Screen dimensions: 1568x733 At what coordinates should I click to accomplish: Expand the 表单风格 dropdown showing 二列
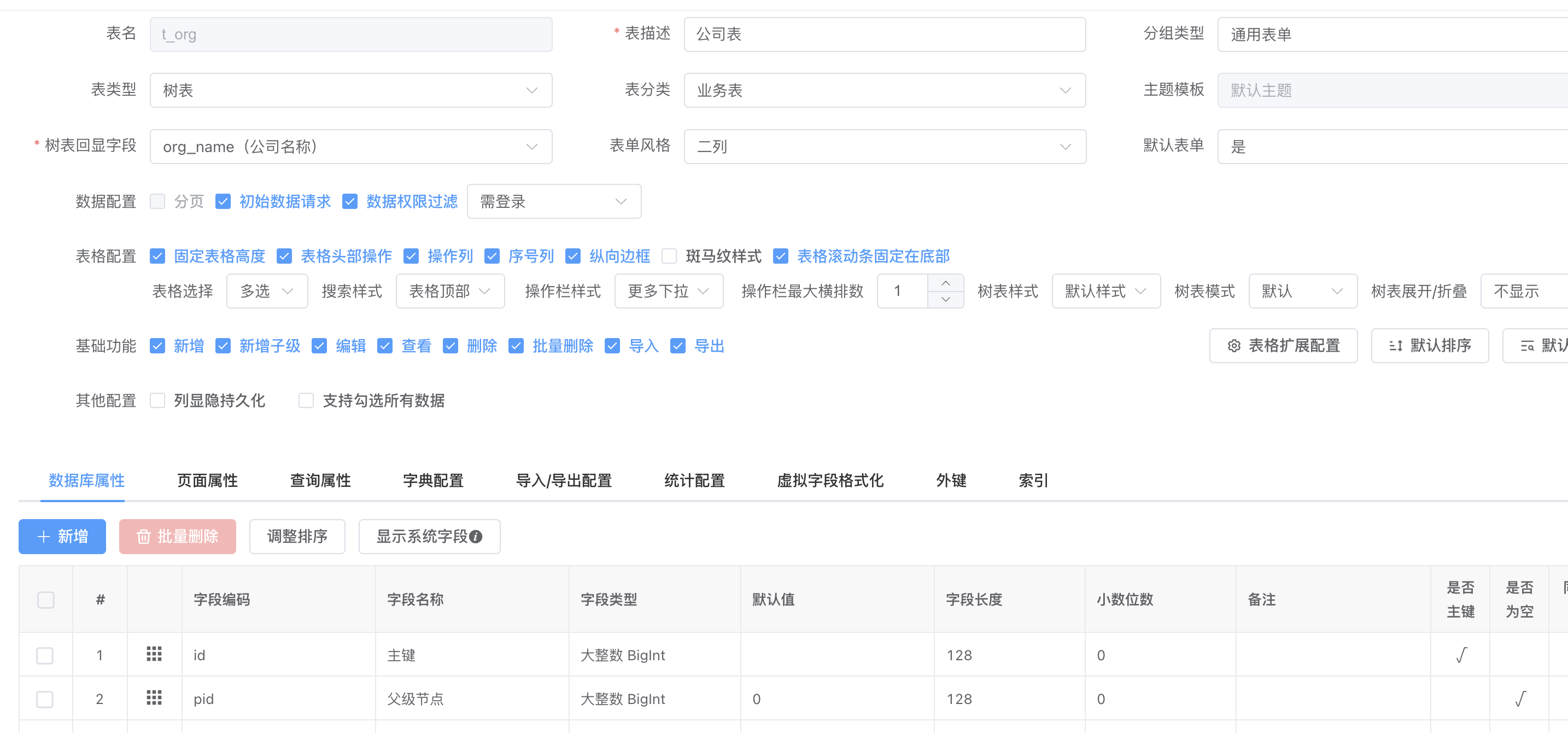[884, 146]
